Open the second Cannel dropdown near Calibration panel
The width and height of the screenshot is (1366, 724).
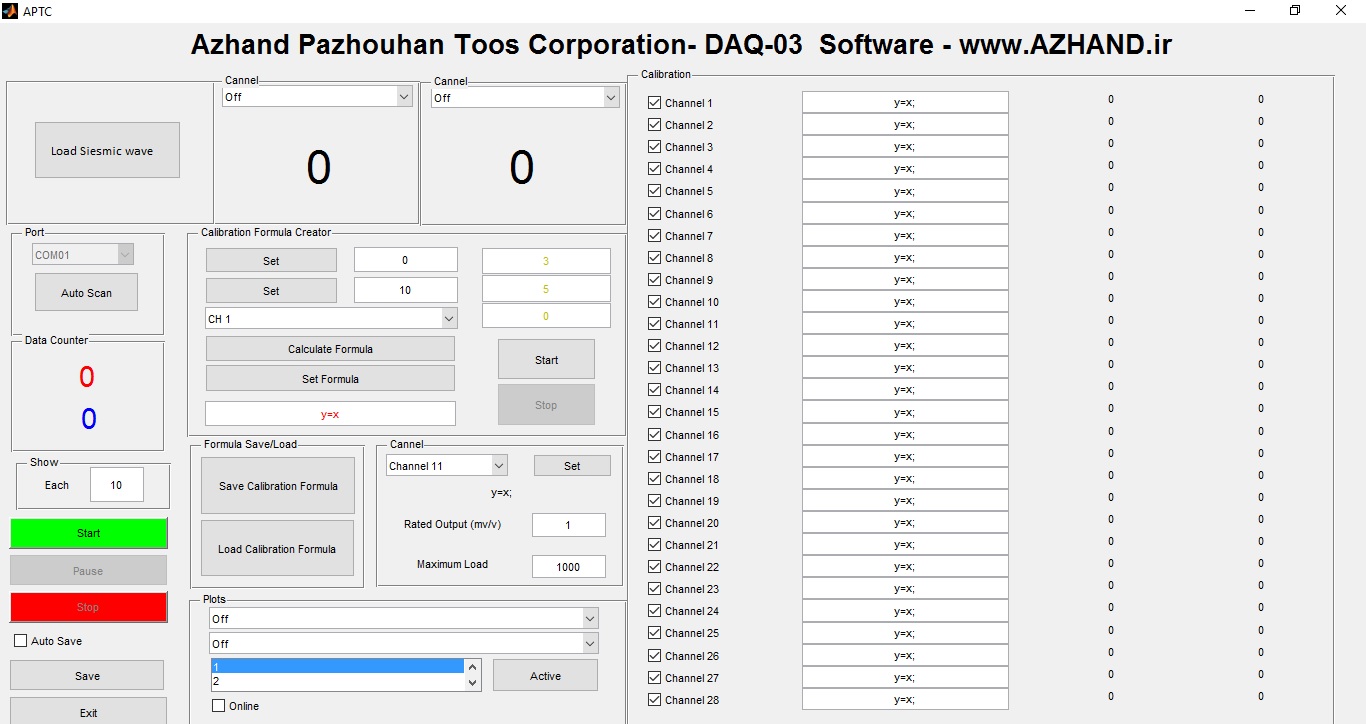(x=525, y=97)
